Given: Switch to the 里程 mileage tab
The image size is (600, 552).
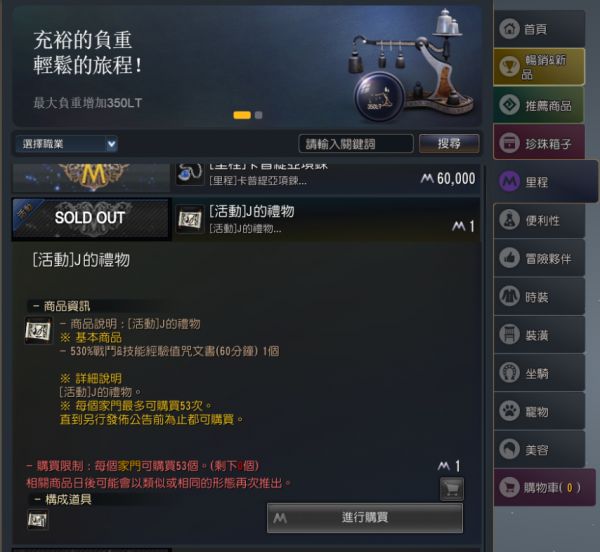Looking at the screenshot, I should pos(545,182).
